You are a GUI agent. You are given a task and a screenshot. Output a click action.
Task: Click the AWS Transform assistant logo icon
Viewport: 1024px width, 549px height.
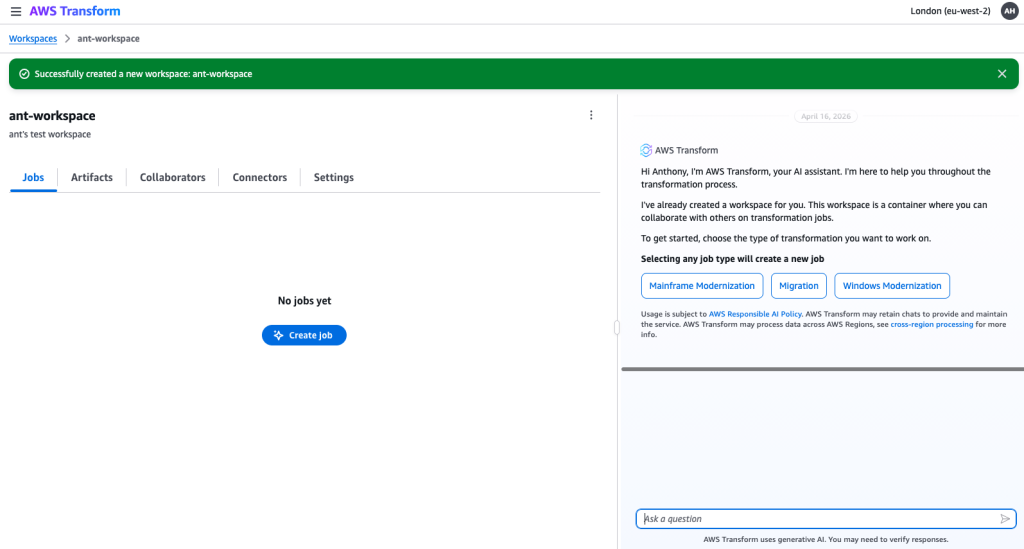pyautogui.click(x=646, y=150)
